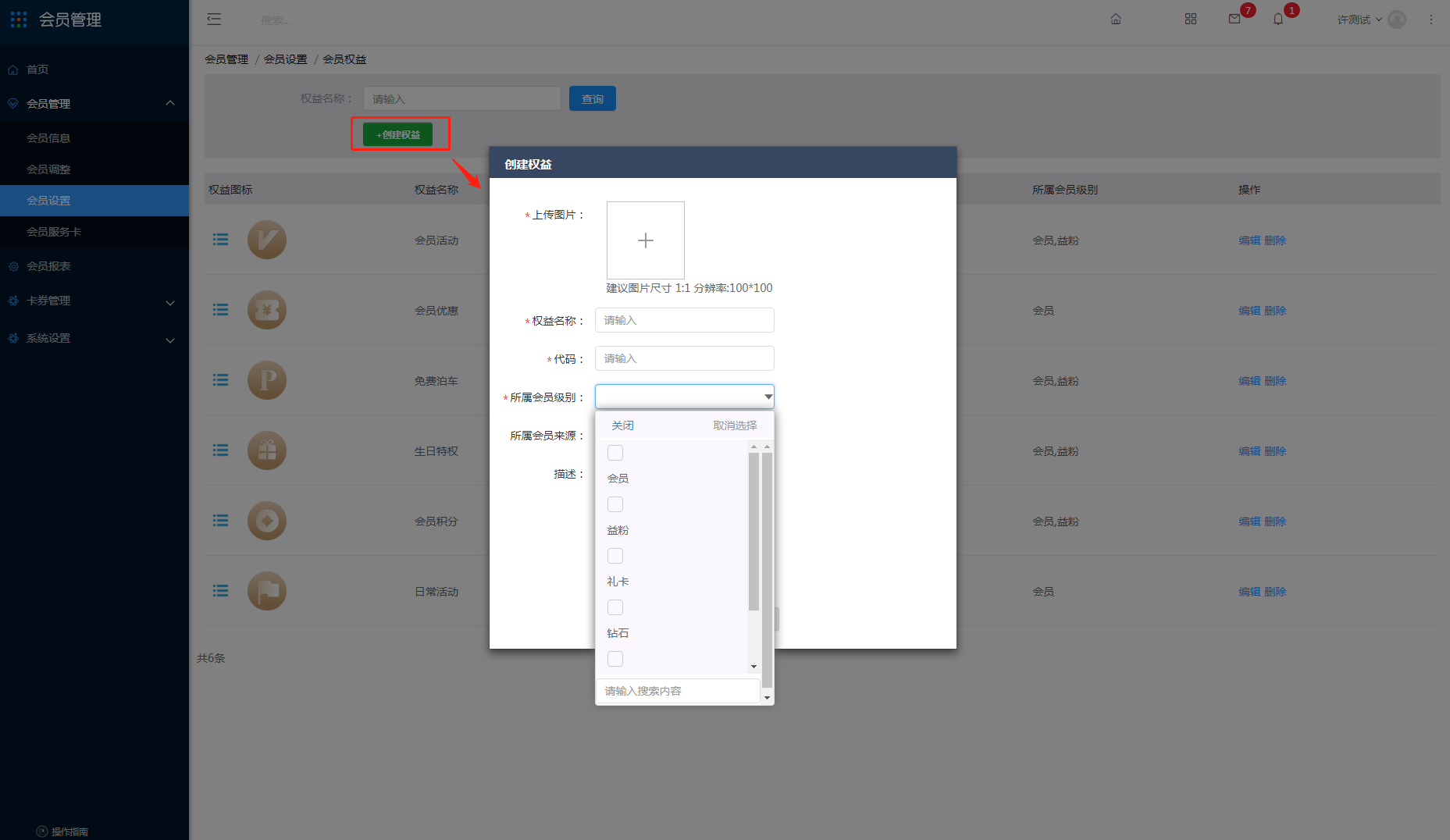Open 操作指南 help icon at sidebar bottom
This screenshot has height=840, width=1450.
coord(42,831)
